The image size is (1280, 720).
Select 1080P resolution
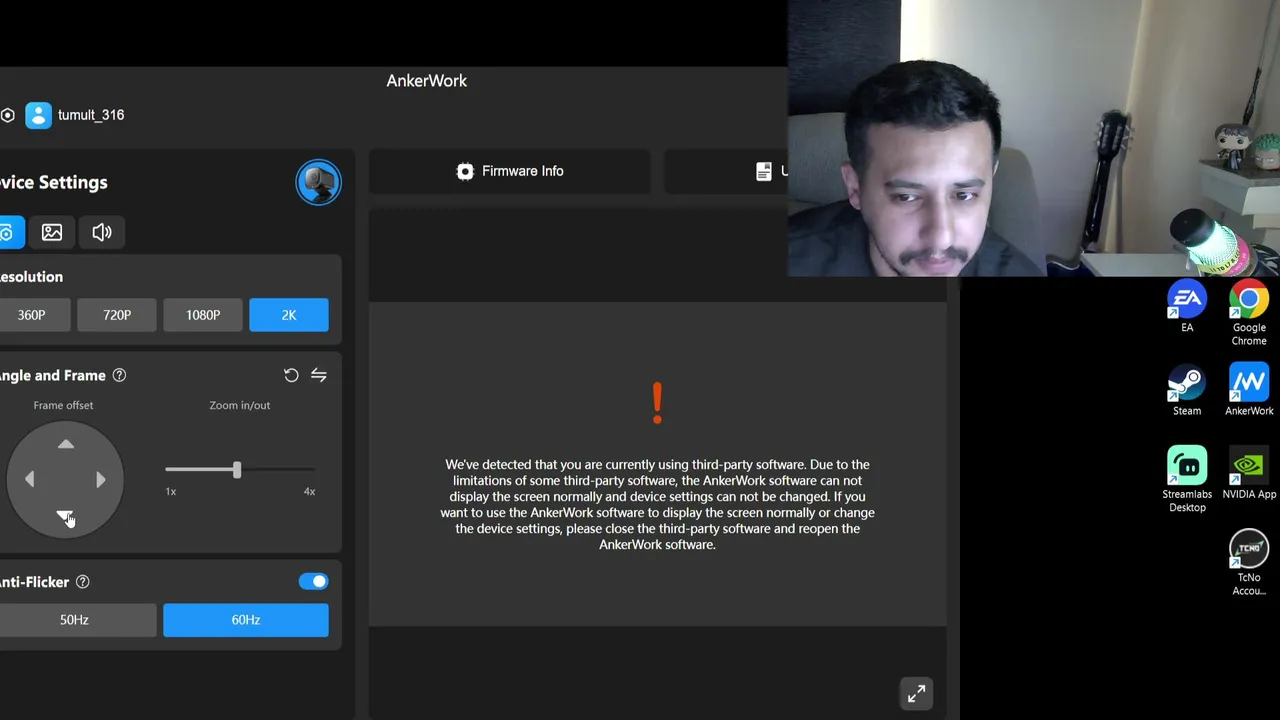(x=203, y=315)
